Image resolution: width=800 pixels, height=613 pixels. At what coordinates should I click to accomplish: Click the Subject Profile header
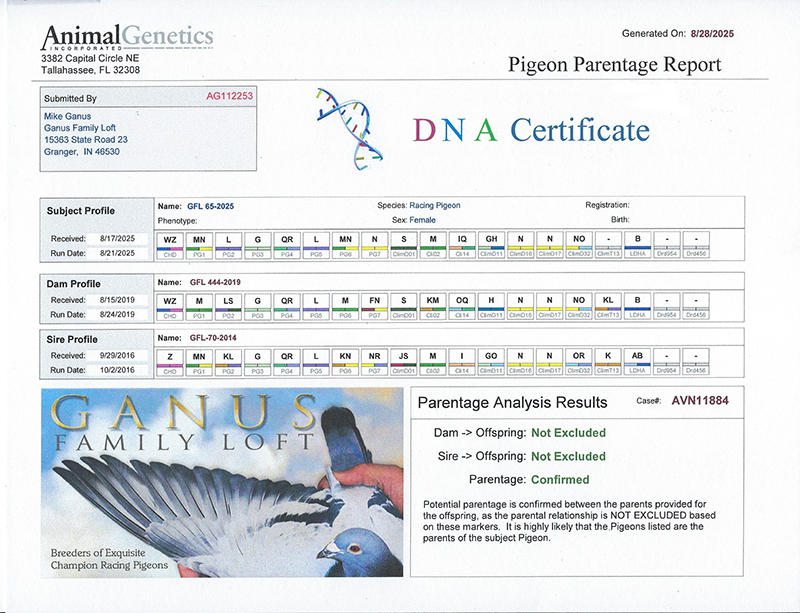(x=81, y=211)
